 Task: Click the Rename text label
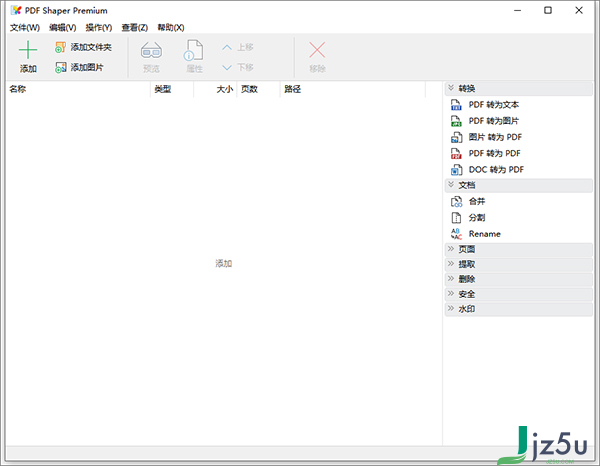click(484, 234)
